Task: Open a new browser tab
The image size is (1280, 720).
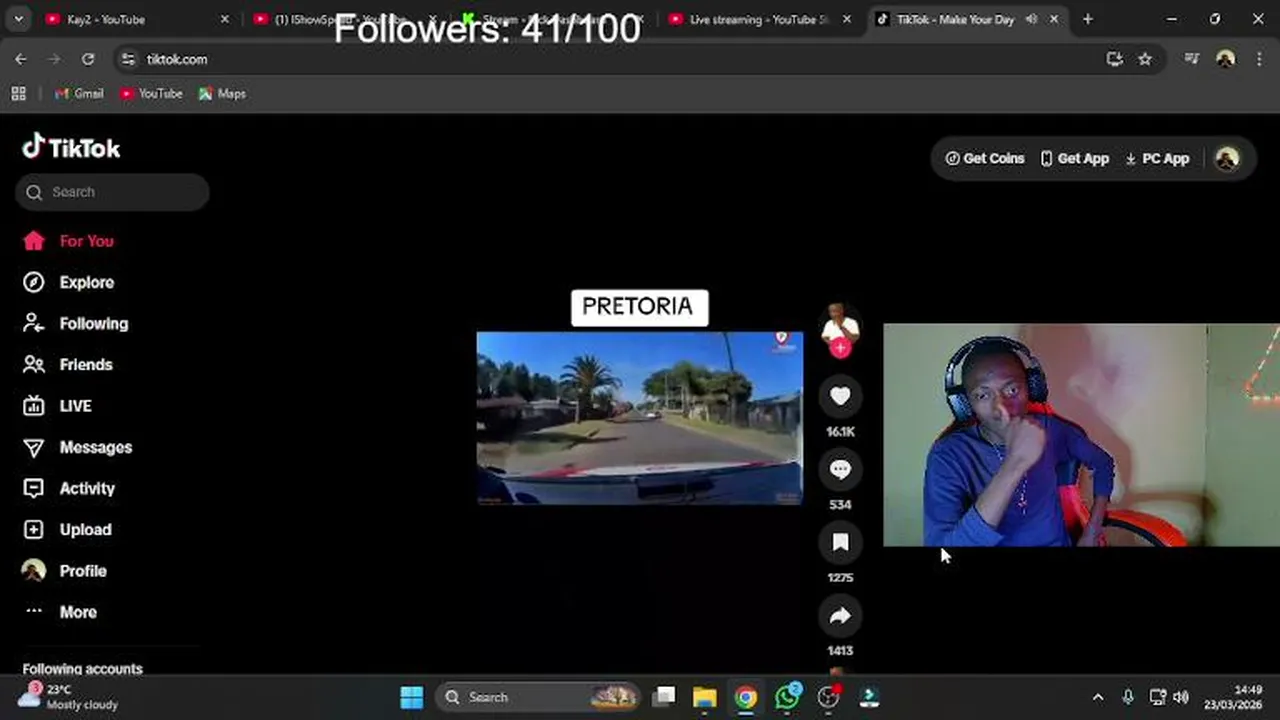Action: 1088,19
